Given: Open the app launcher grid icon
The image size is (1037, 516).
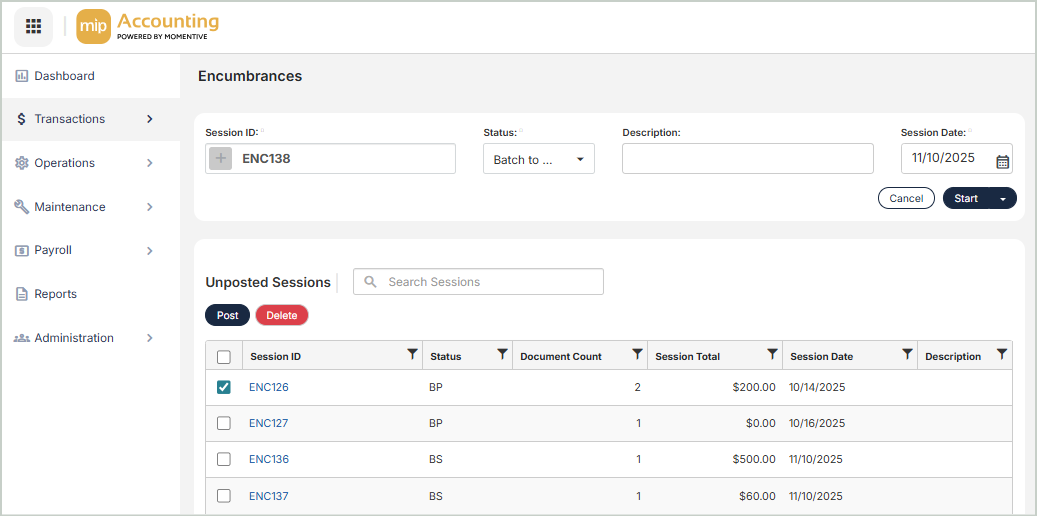Looking at the screenshot, I should (33, 26).
